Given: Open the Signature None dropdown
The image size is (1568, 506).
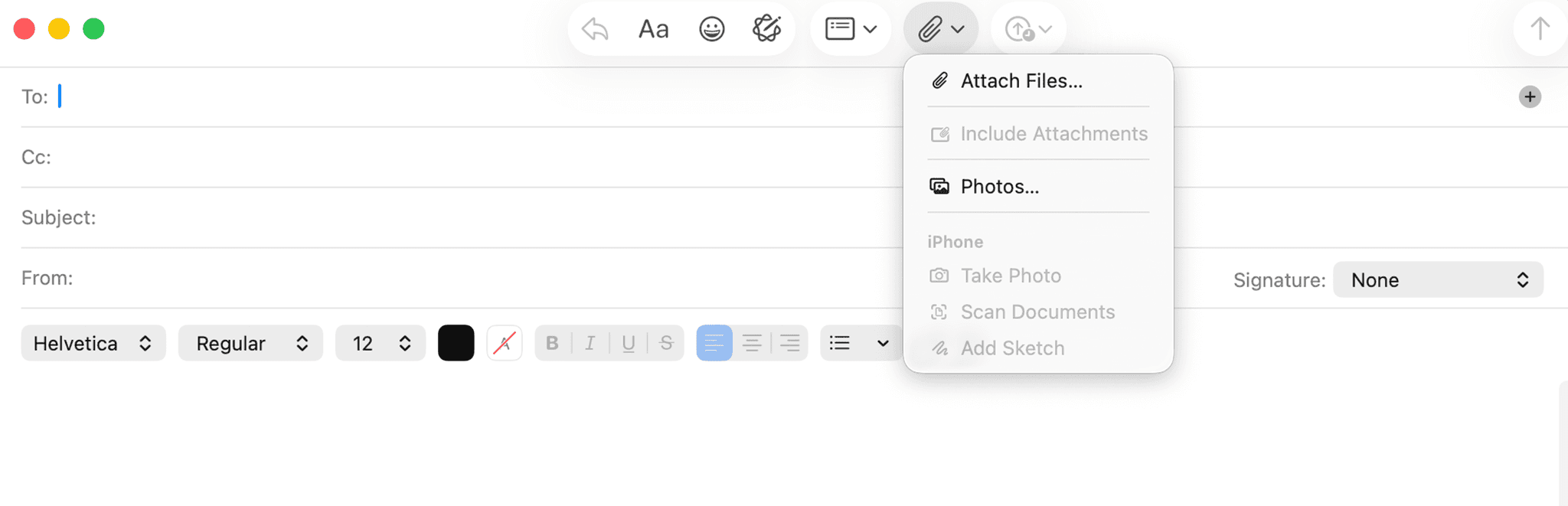Looking at the screenshot, I should (1438, 279).
